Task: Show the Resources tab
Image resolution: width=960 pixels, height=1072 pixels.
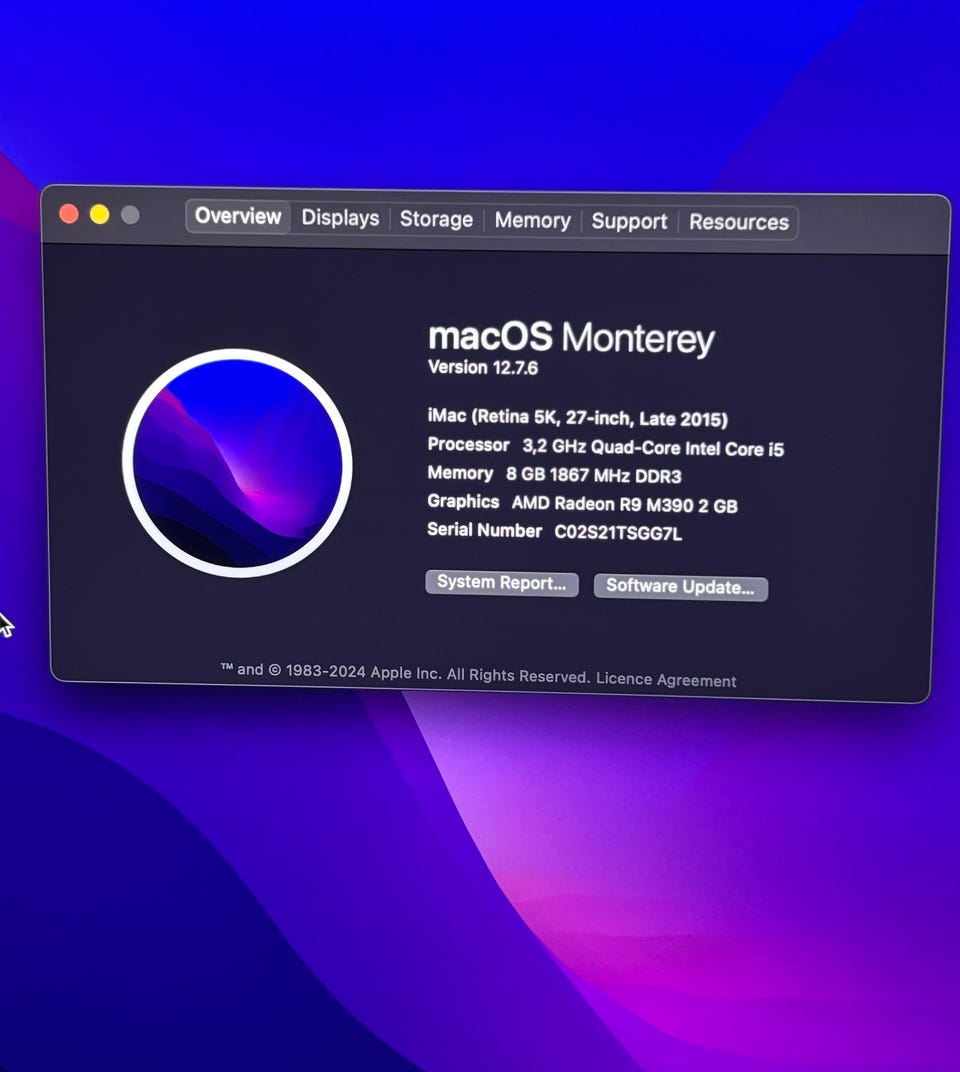Action: click(x=739, y=222)
